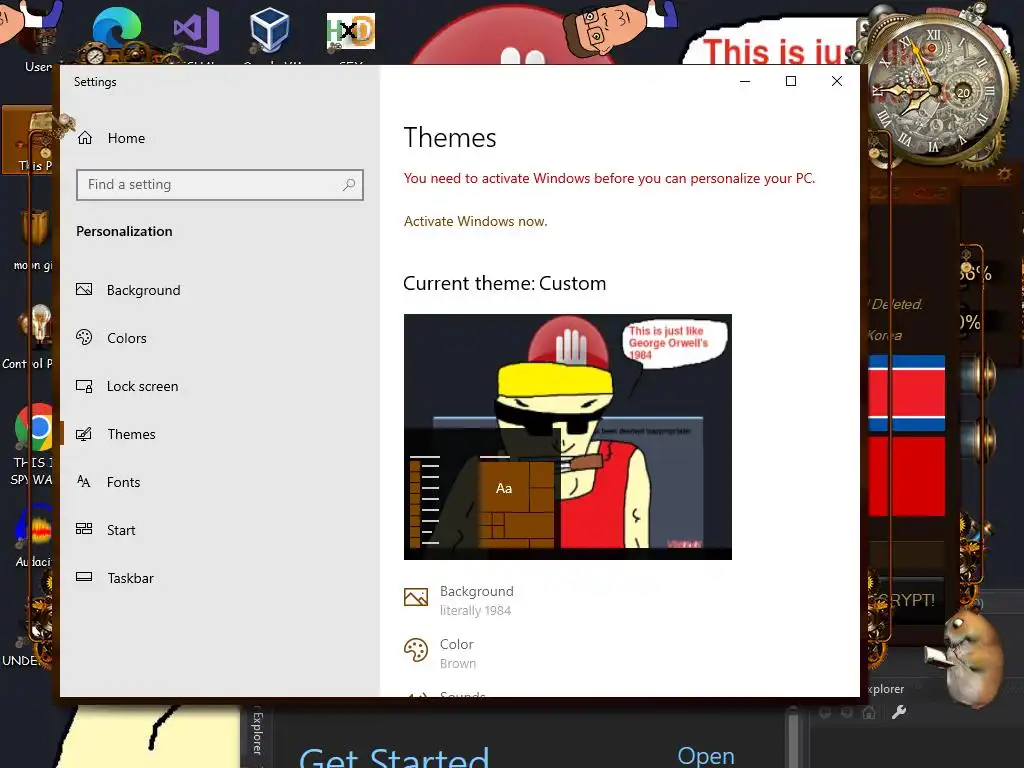Open theme Background option literally 1984
This screenshot has width=1024, height=768.
(x=477, y=600)
